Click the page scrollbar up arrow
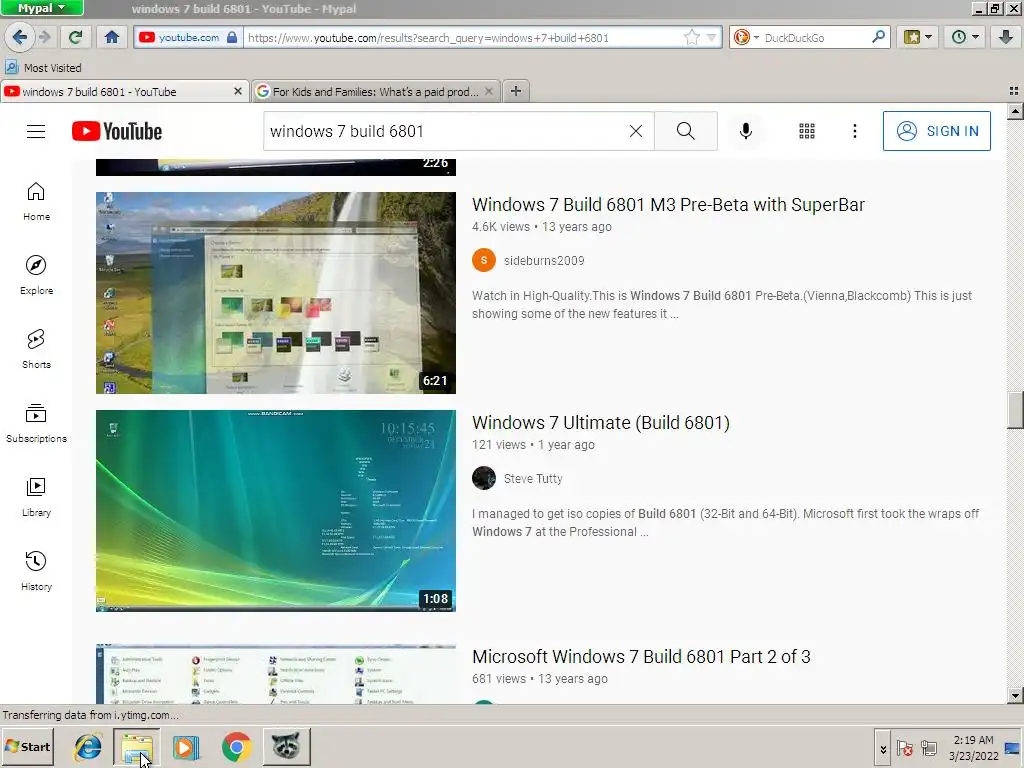1024x768 pixels. [x=1015, y=112]
